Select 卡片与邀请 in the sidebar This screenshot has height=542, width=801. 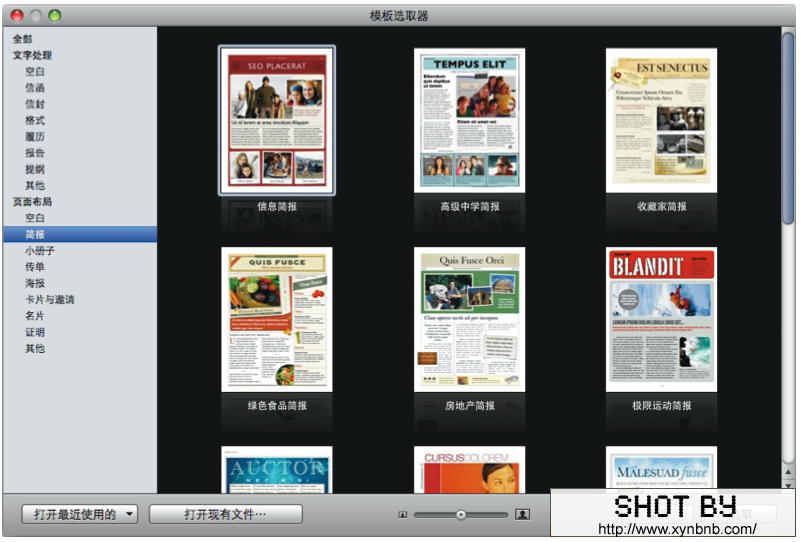coord(50,299)
